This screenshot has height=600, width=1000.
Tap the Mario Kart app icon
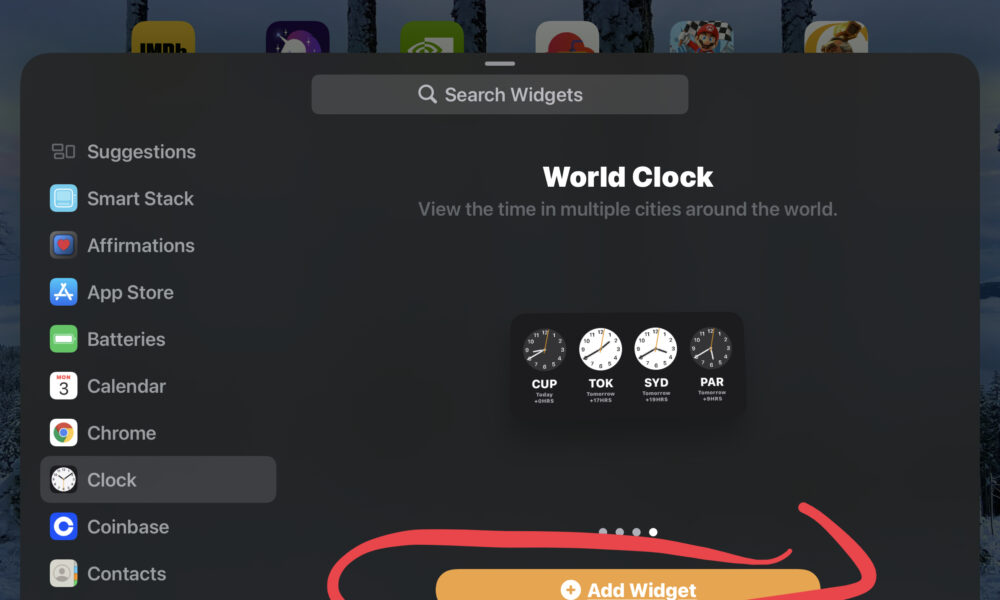[702, 37]
